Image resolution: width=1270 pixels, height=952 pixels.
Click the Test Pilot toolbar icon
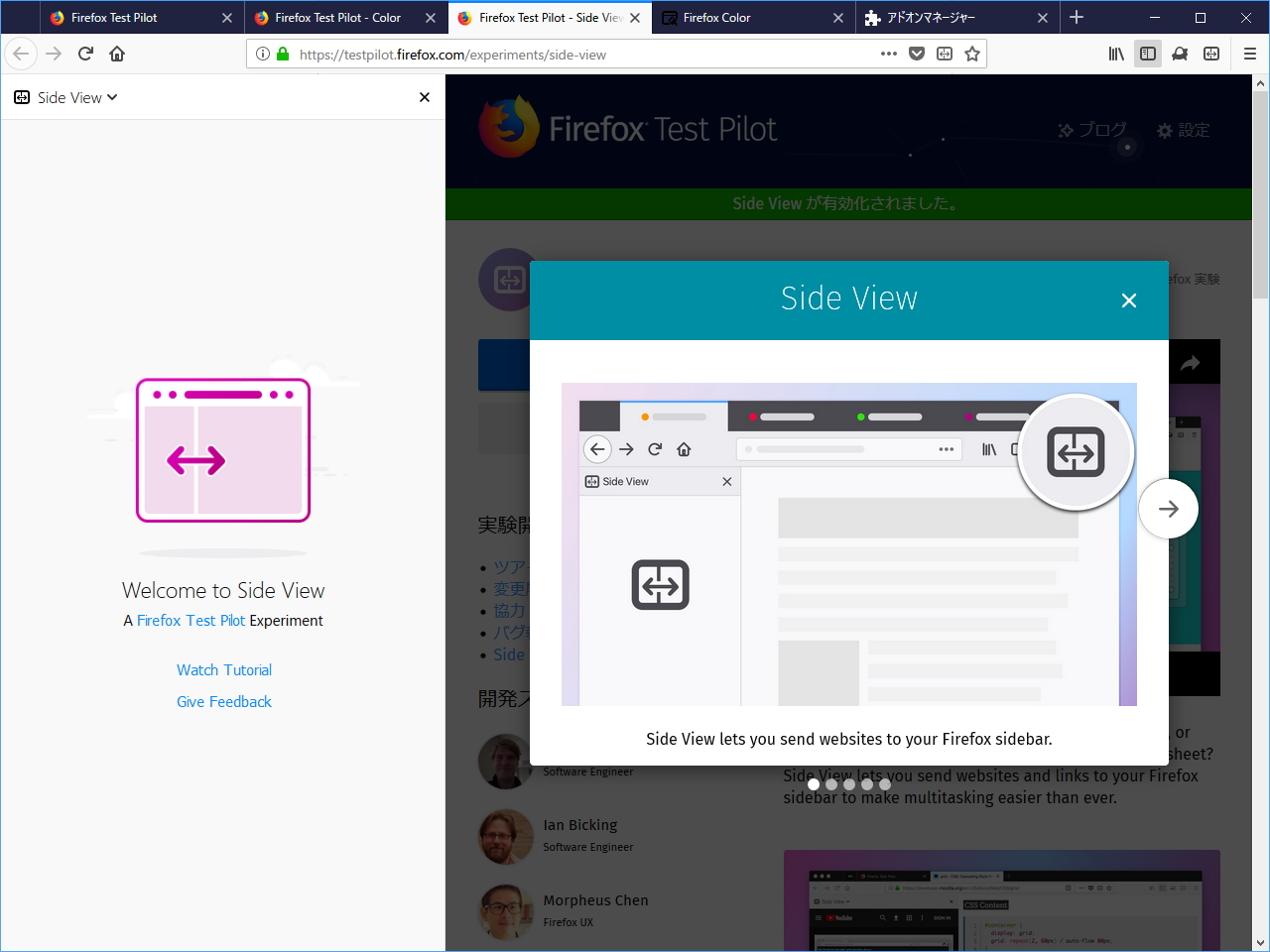1180,55
